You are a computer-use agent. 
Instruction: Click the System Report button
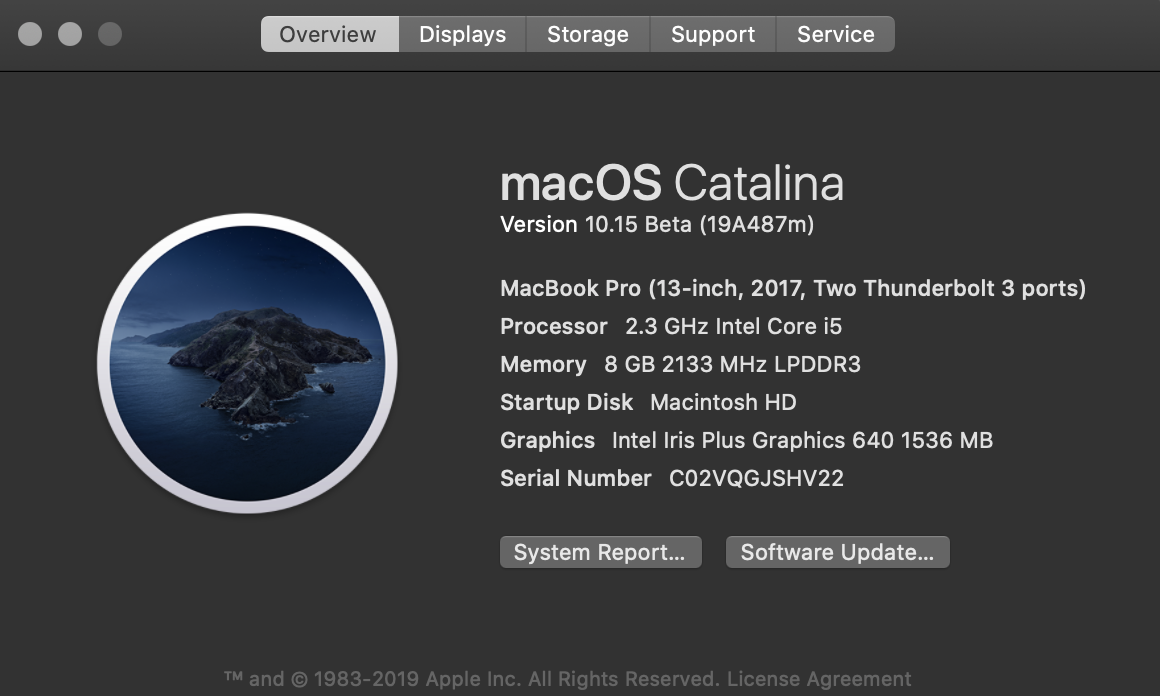[600, 552]
